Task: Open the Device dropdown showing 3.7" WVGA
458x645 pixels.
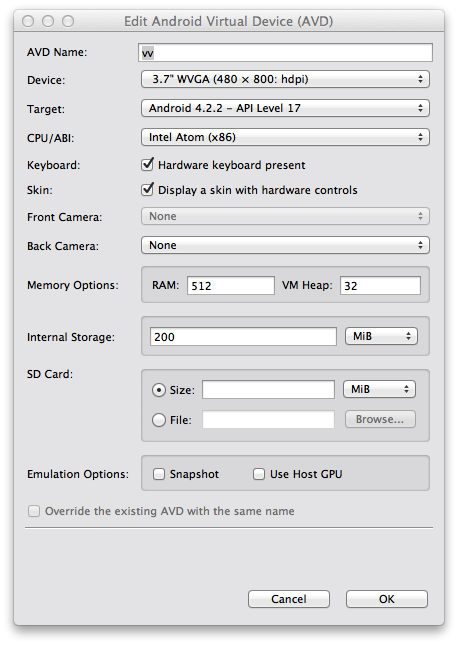Action: coord(285,79)
